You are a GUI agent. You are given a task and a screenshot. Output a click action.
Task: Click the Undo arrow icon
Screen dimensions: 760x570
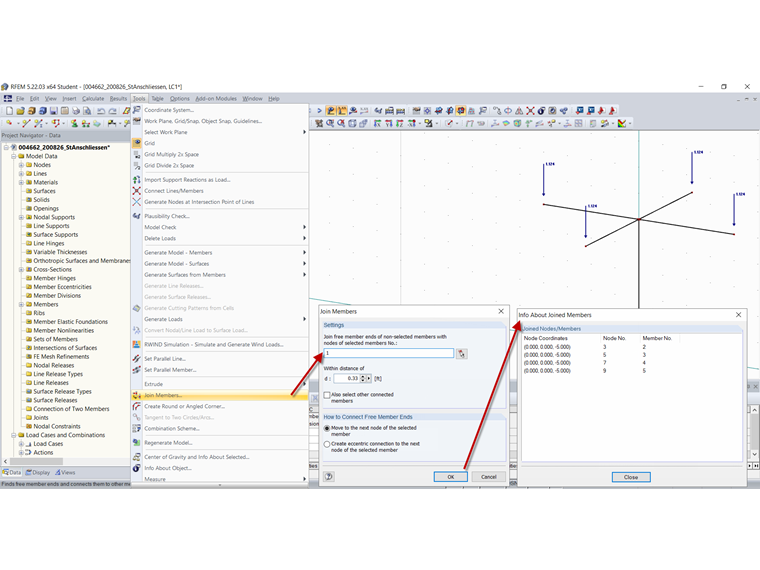[x=101, y=111]
